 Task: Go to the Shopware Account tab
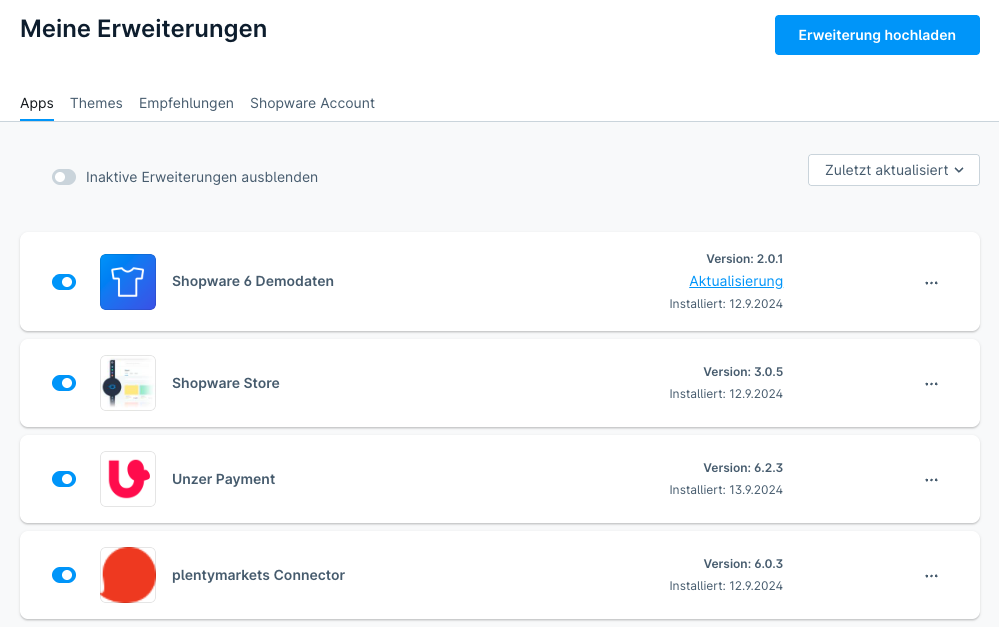pos(312,103)
